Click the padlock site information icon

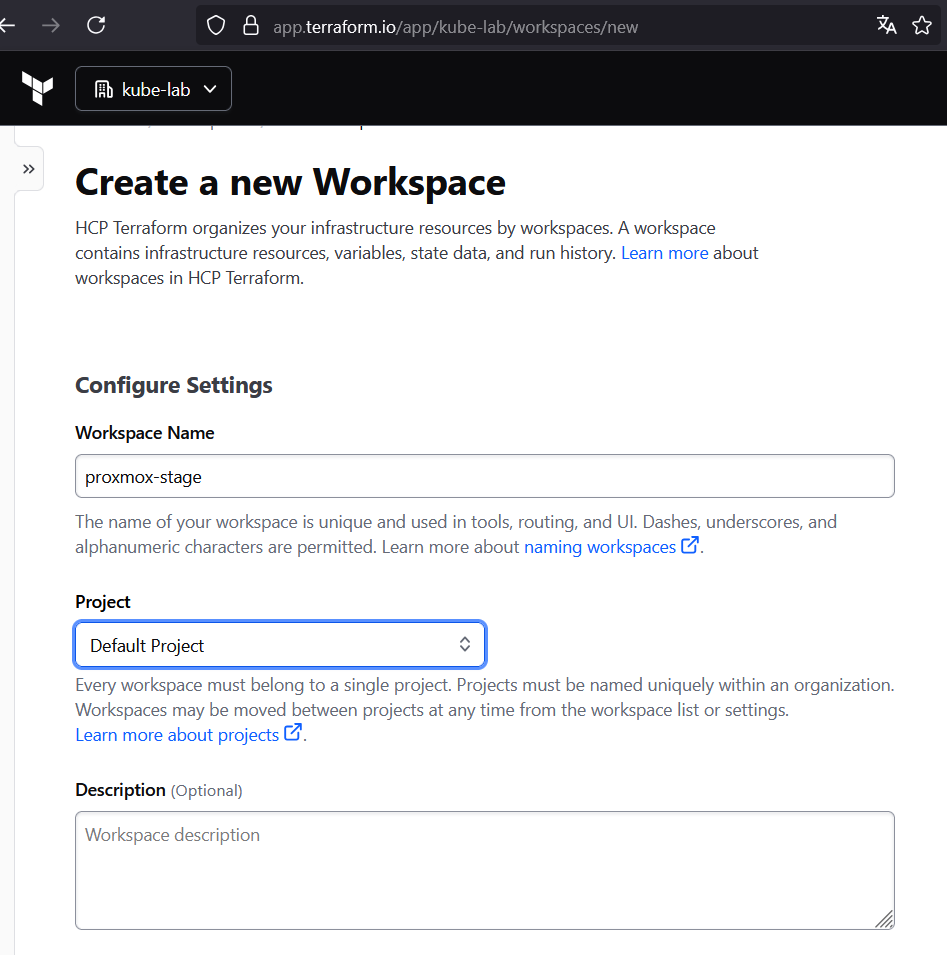[x=251, y=26]
